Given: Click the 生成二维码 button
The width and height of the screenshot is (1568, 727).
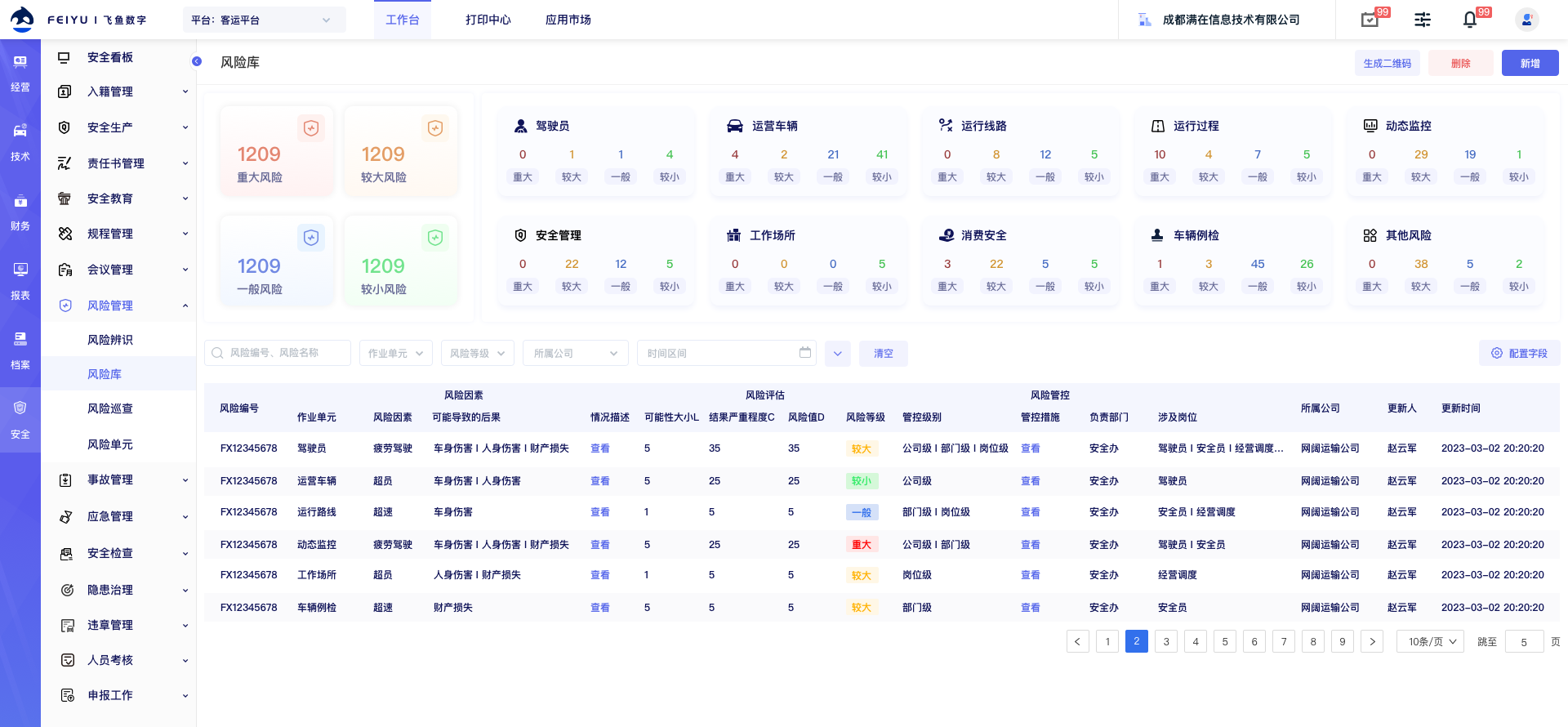Looking at the screenshot, I should point(1387,63).
